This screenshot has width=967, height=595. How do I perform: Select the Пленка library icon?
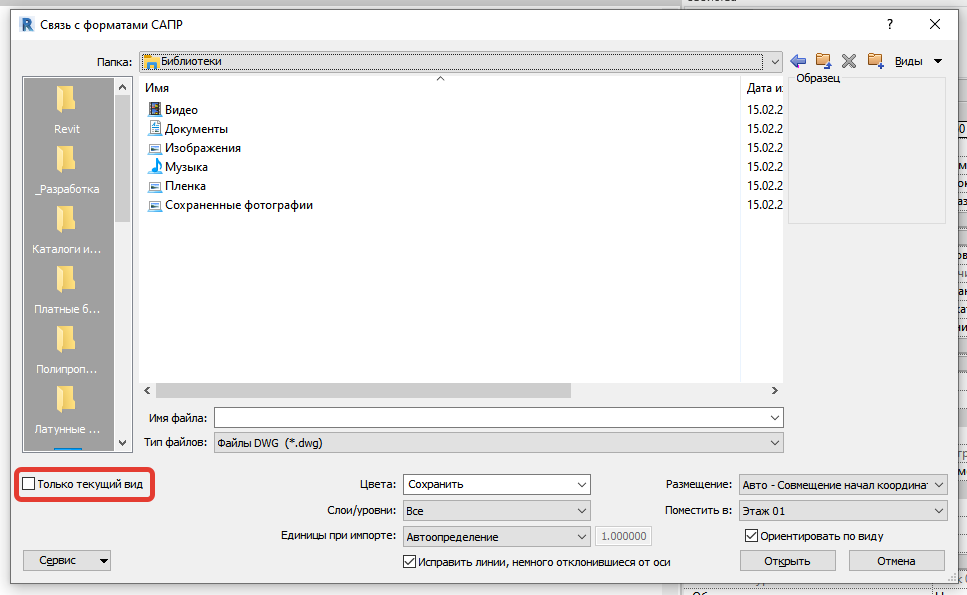click(x=155, y=186)
